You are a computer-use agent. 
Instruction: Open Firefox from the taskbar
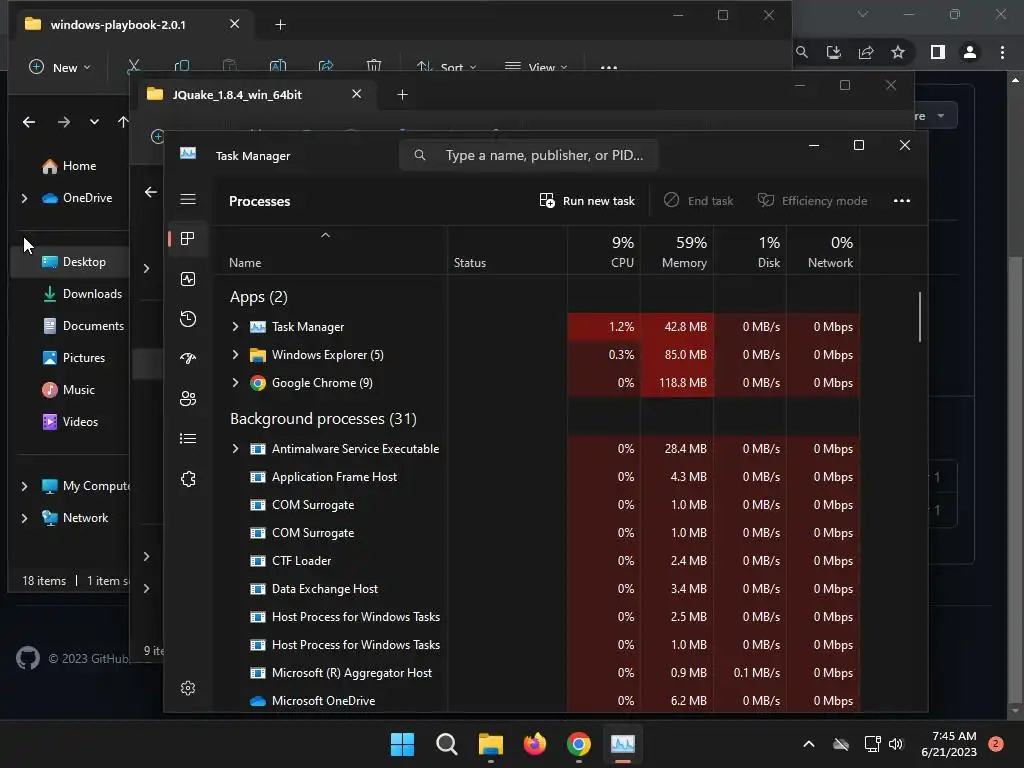coord(535,744)
